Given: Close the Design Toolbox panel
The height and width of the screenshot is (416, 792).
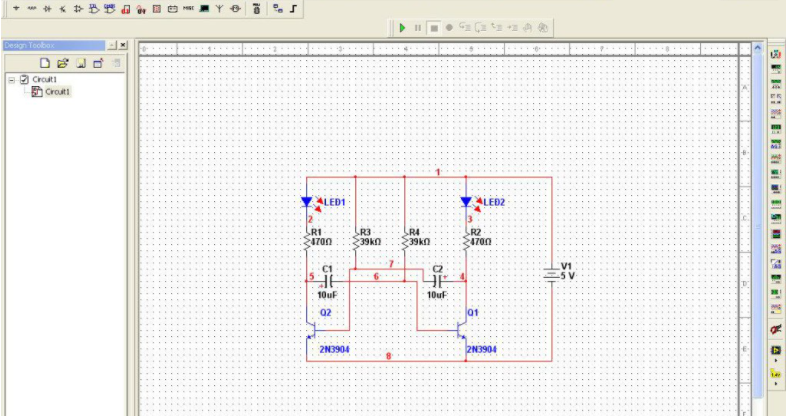Looking at the screenshot, I should coord(123,45).
